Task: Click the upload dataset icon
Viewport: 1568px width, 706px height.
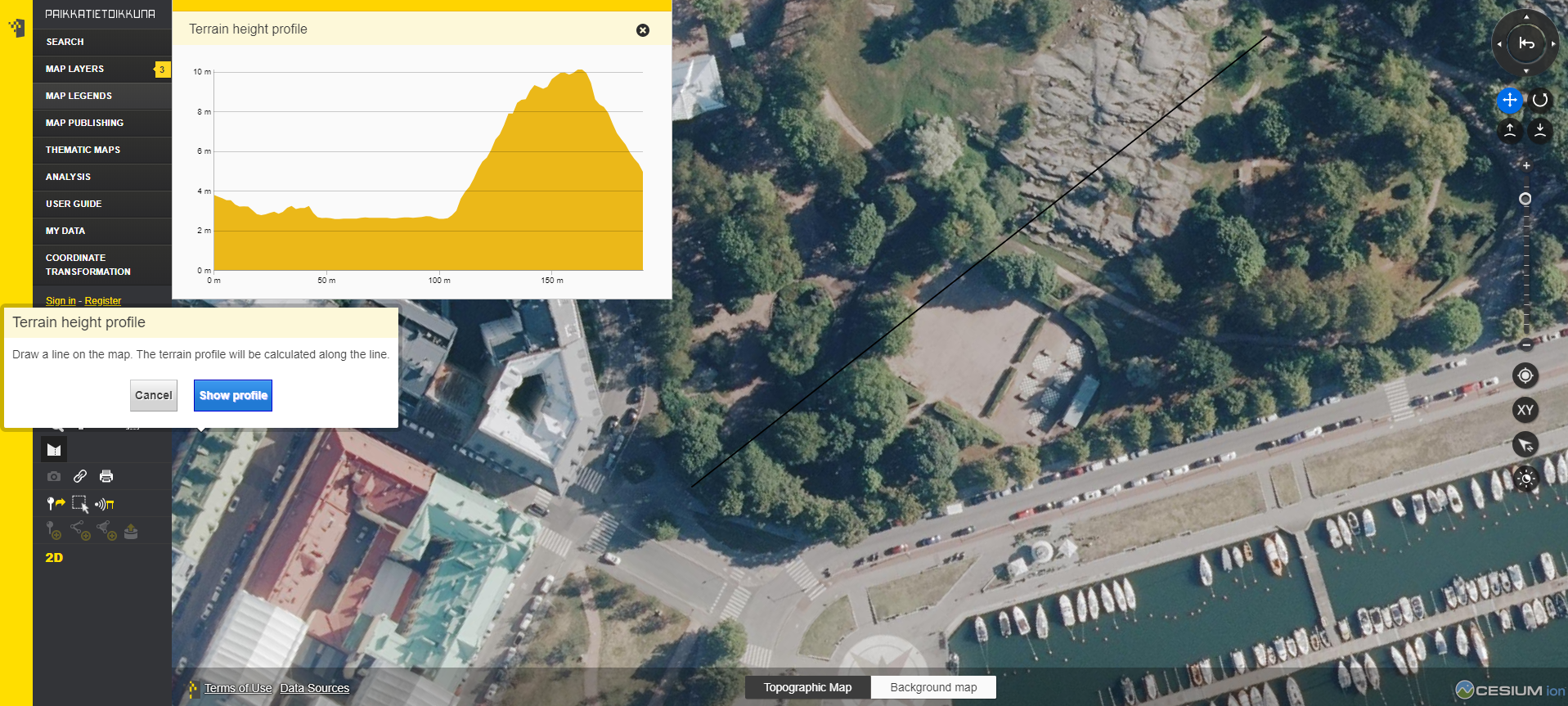Action: click(131, 532)
